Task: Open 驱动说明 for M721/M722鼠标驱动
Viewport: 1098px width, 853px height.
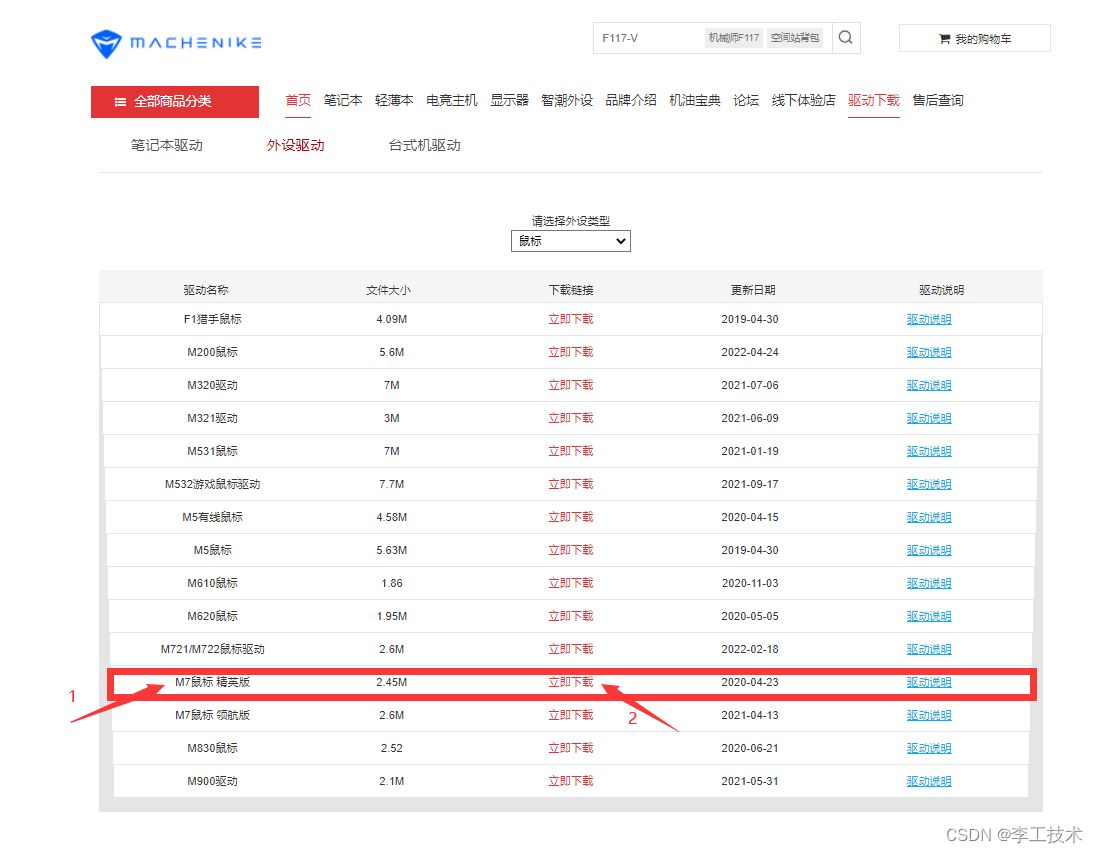Action: pyautogui.click(x=929, y=649)
